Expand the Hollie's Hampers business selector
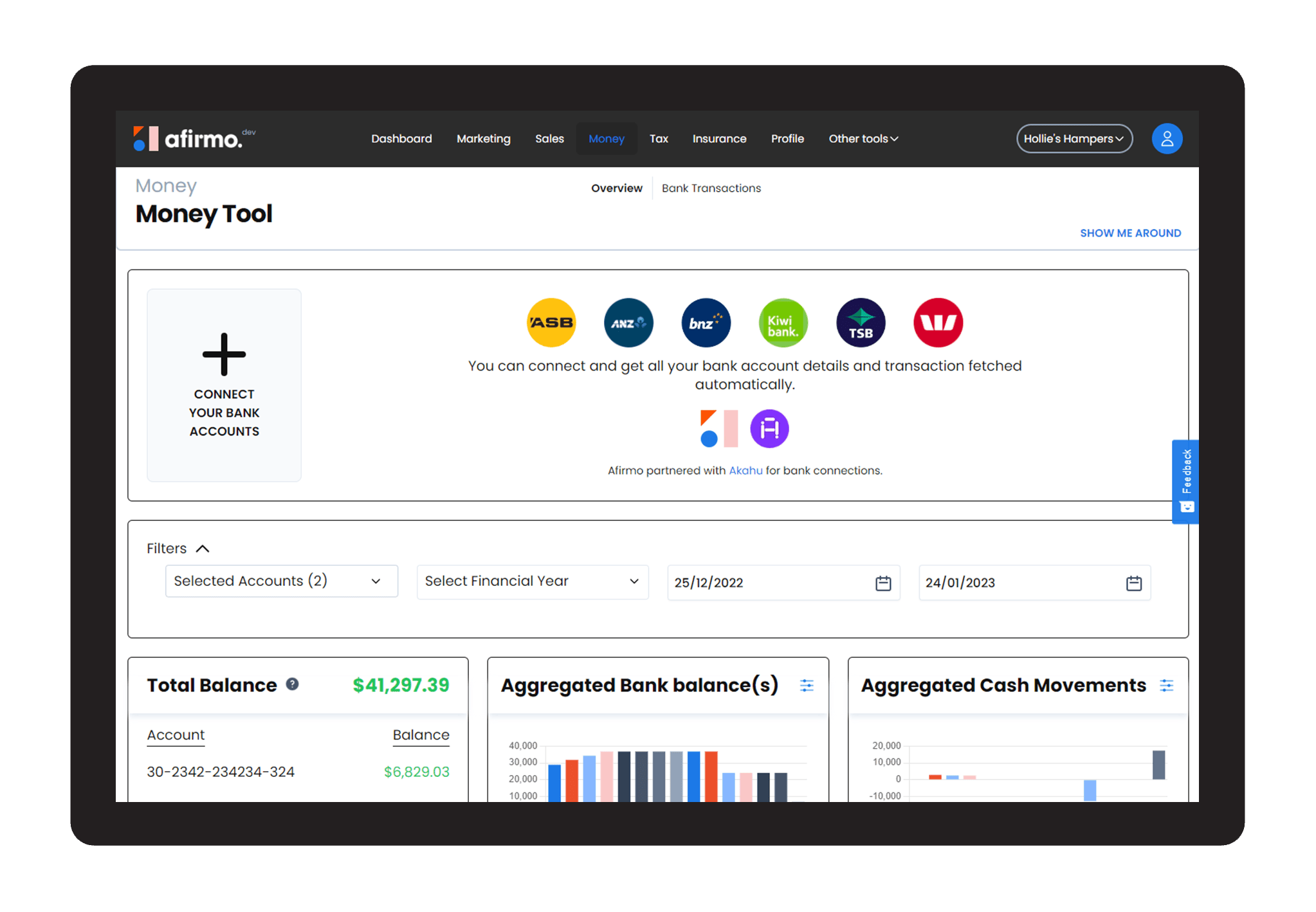The width and height of the screenshot is (1316, 912). coord(1074,139)
